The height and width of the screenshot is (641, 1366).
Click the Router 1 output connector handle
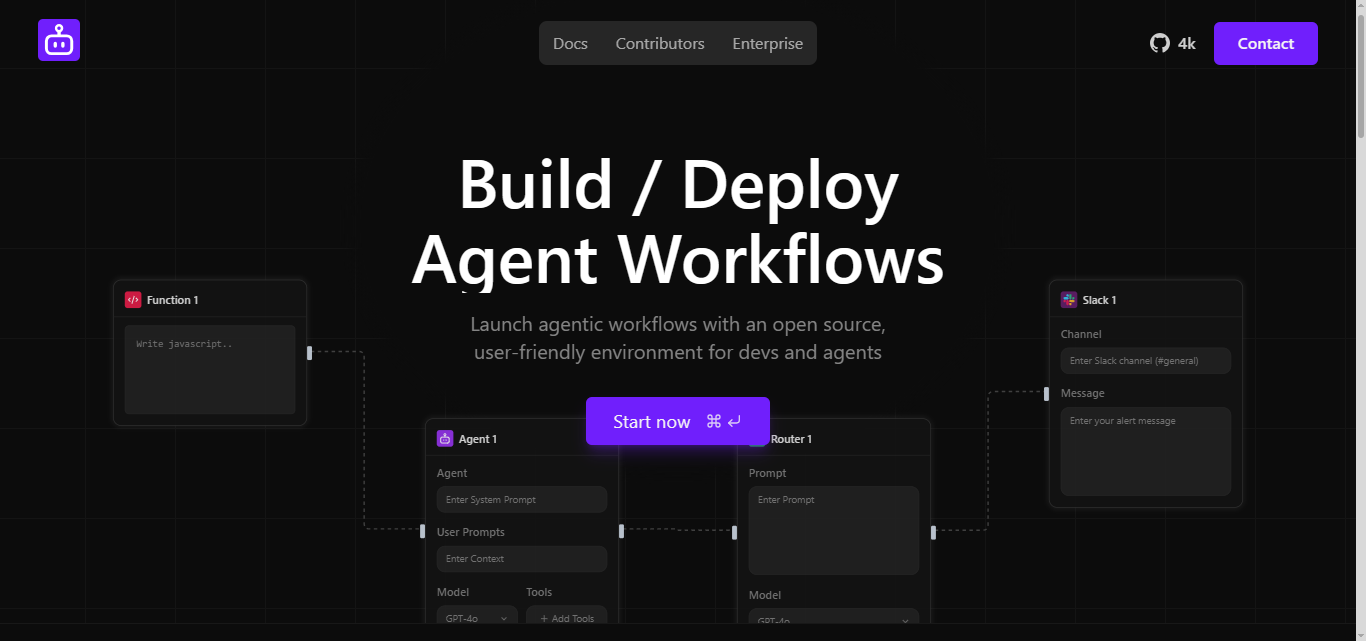coord(933,532)
